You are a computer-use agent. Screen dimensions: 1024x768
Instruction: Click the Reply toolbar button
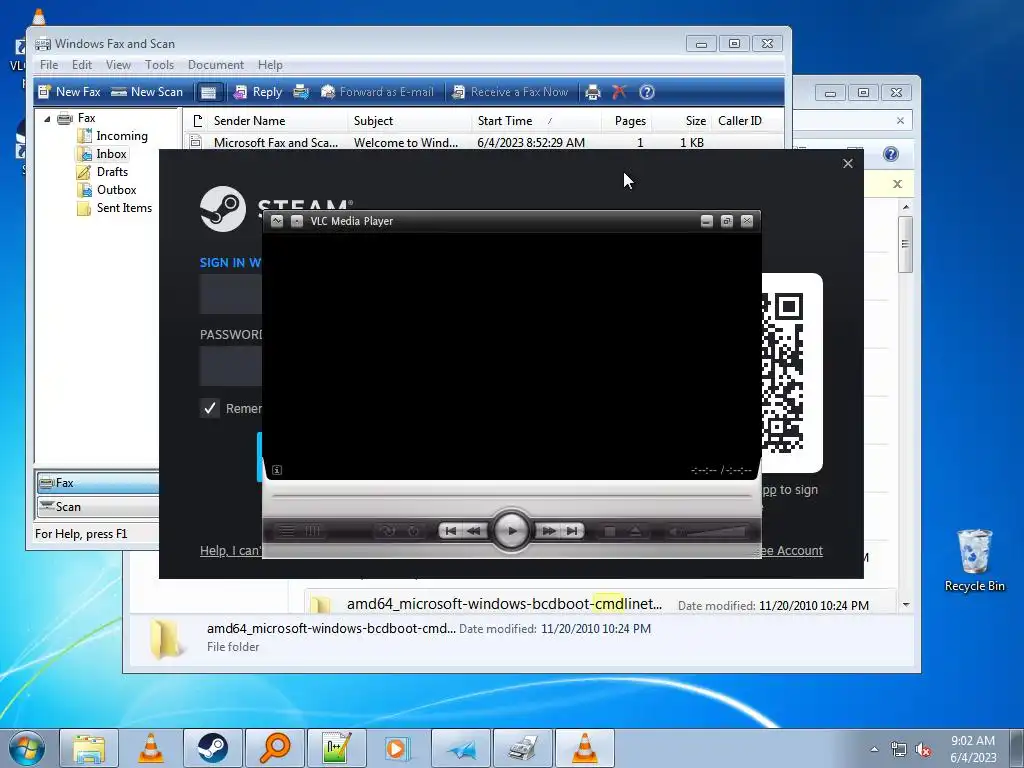pos(258,92)
